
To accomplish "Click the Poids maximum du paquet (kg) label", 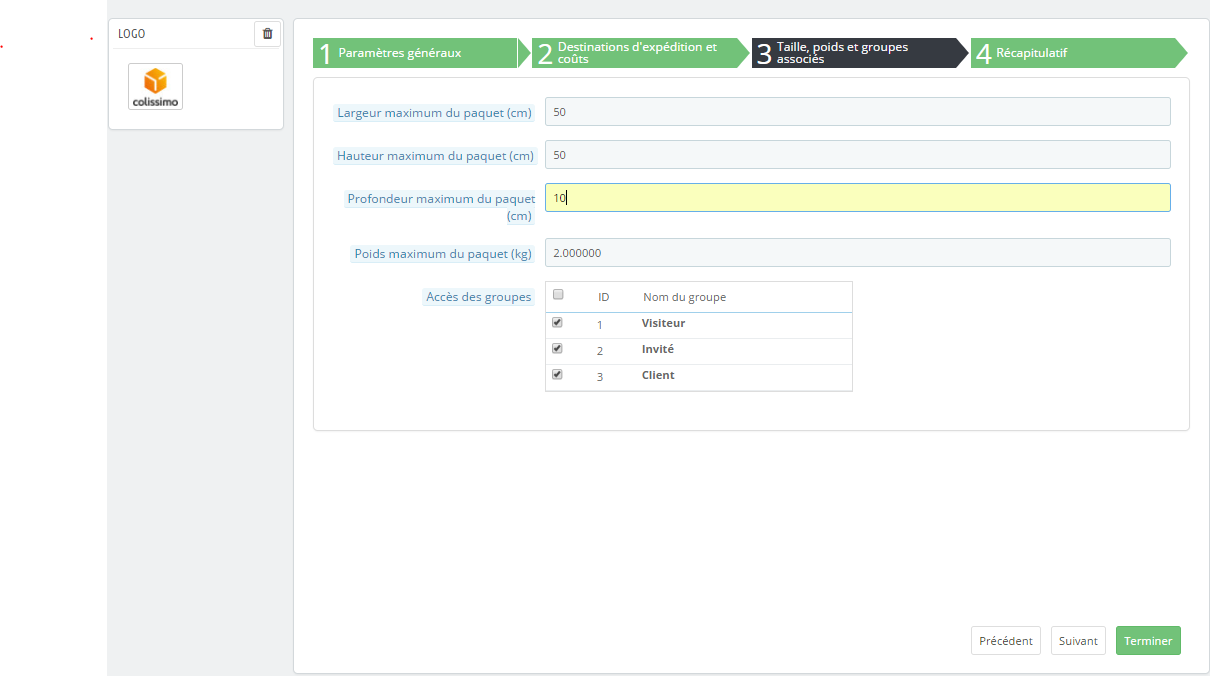I will point(443,254).
